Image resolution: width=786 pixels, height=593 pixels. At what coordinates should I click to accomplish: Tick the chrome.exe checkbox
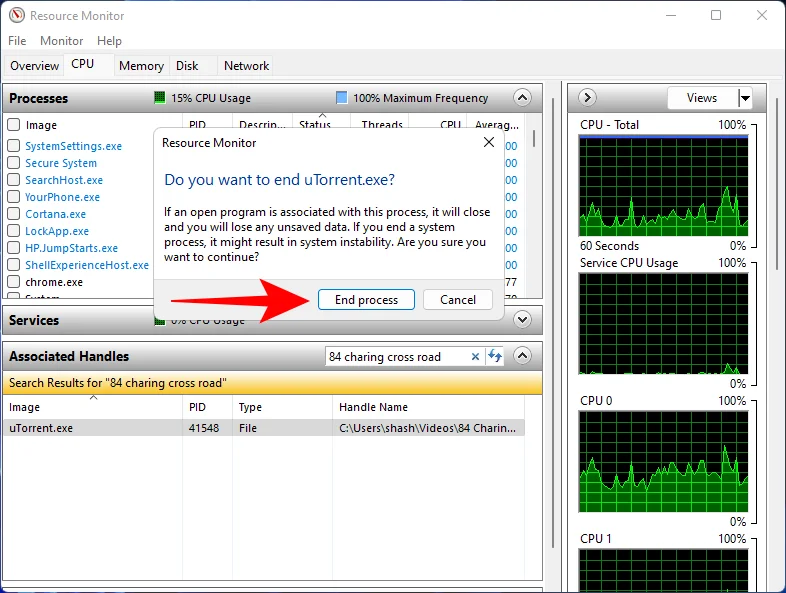pos(14,282)
